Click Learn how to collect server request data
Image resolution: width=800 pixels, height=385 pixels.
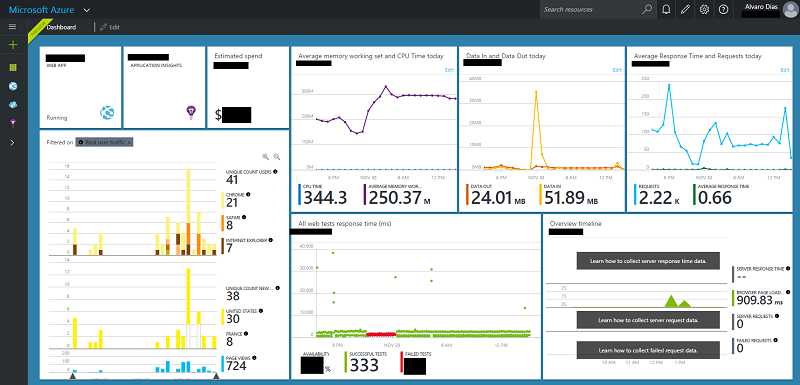point(648,320)
